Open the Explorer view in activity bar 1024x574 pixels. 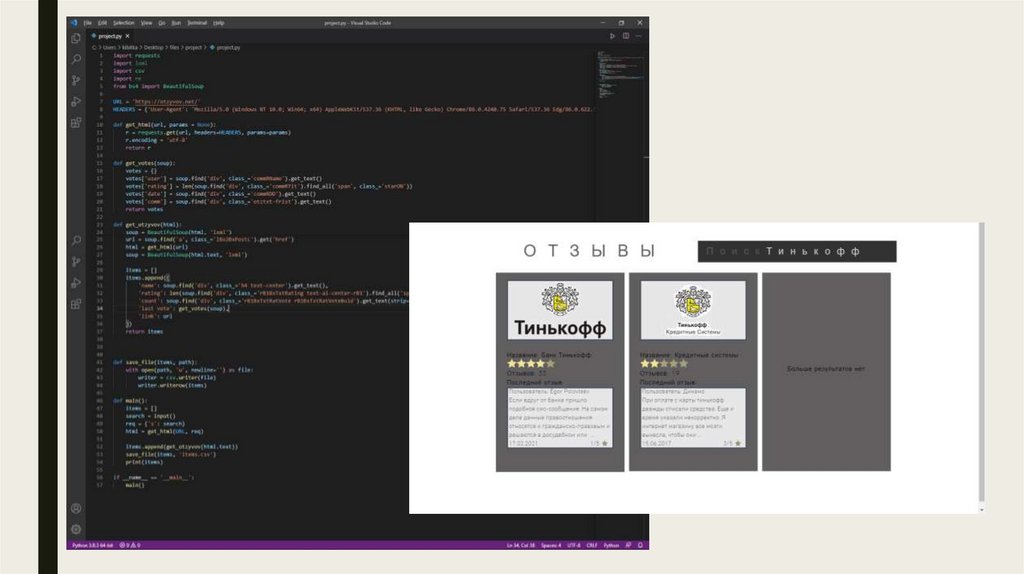coord(76,37)
